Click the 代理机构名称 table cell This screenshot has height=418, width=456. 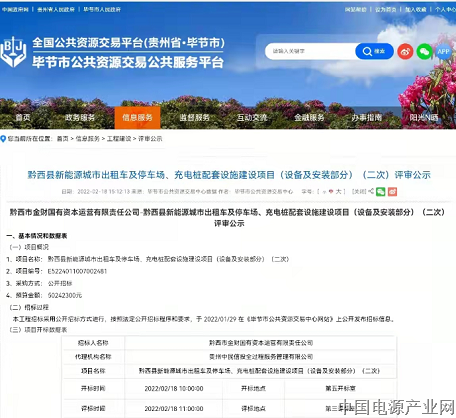[x=93, y=357]
